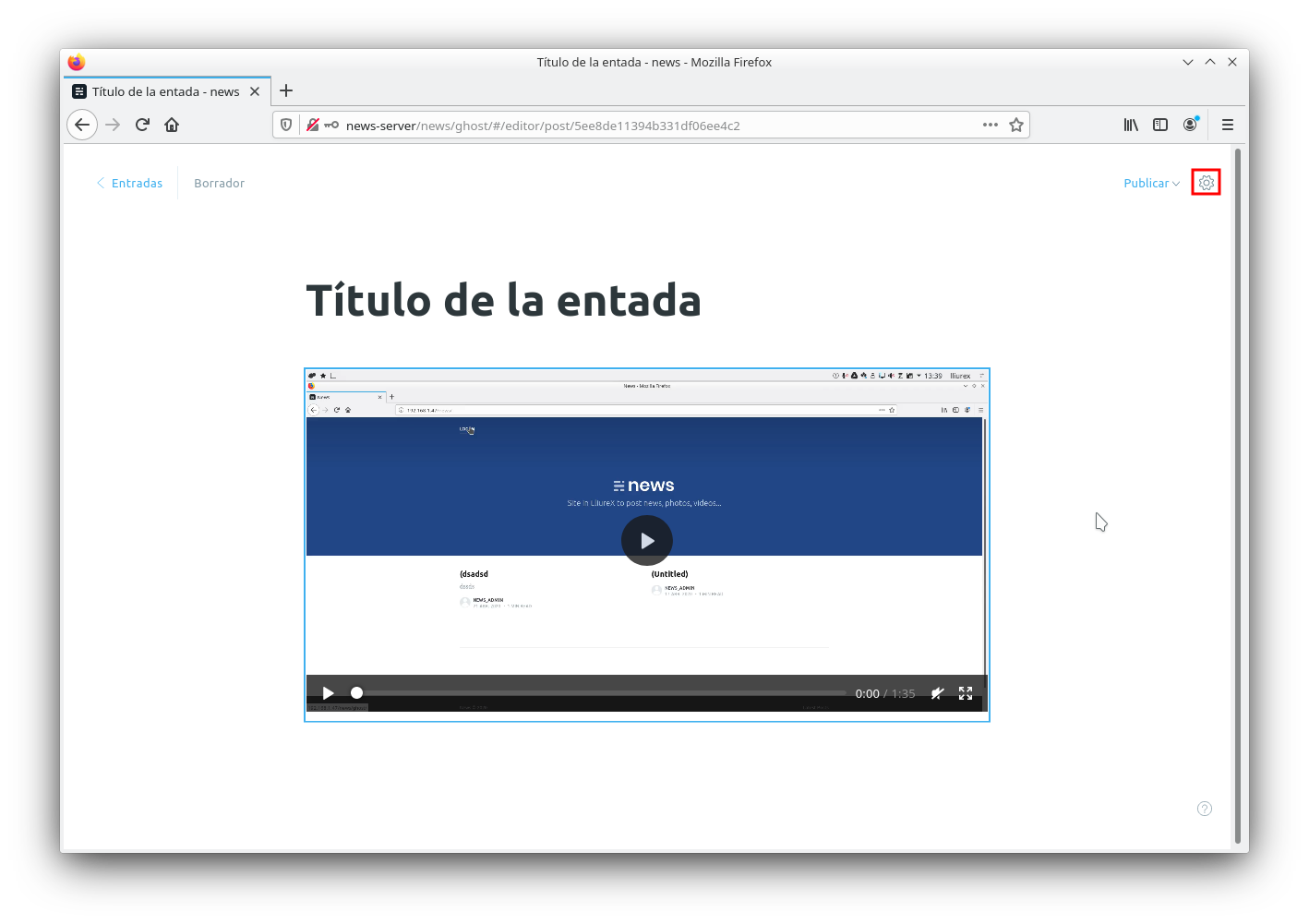Click the Firefox back arrow button
This screenshot has width=1309, height=924.
pyautogui.click(x=82, y=125)
